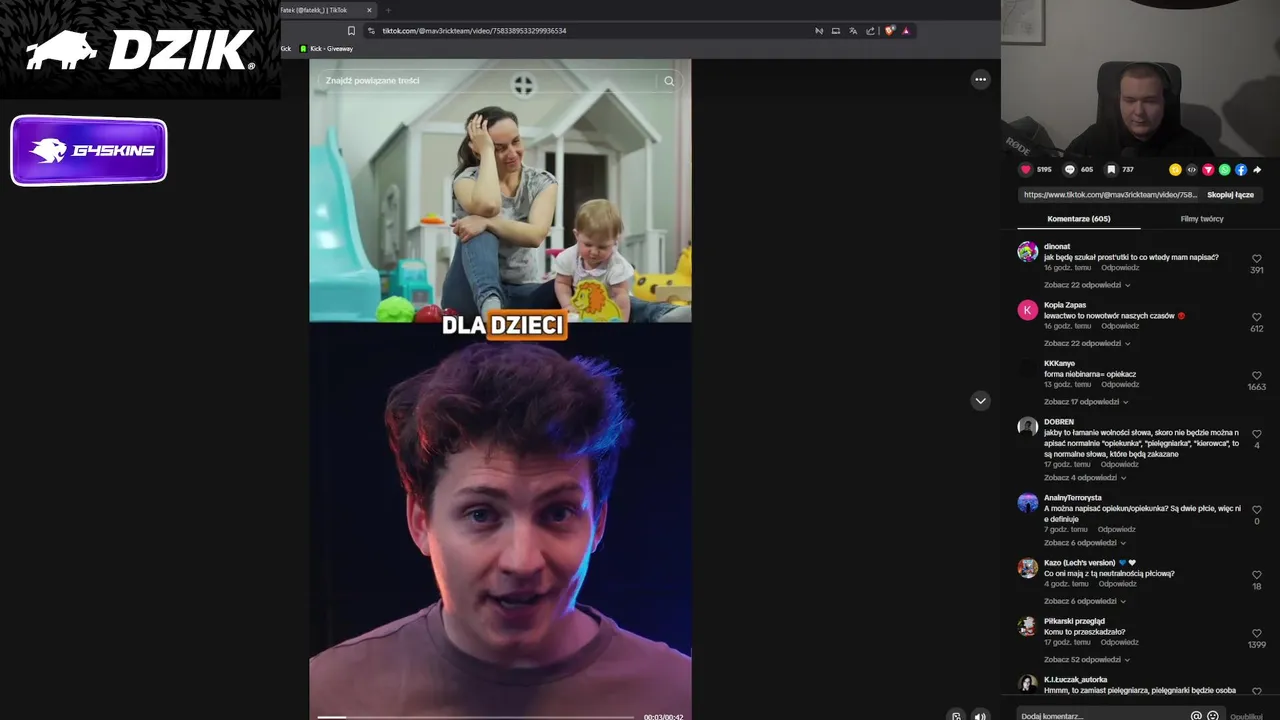Click the video progress bar

pyautogui.click(x=475, y=717)
